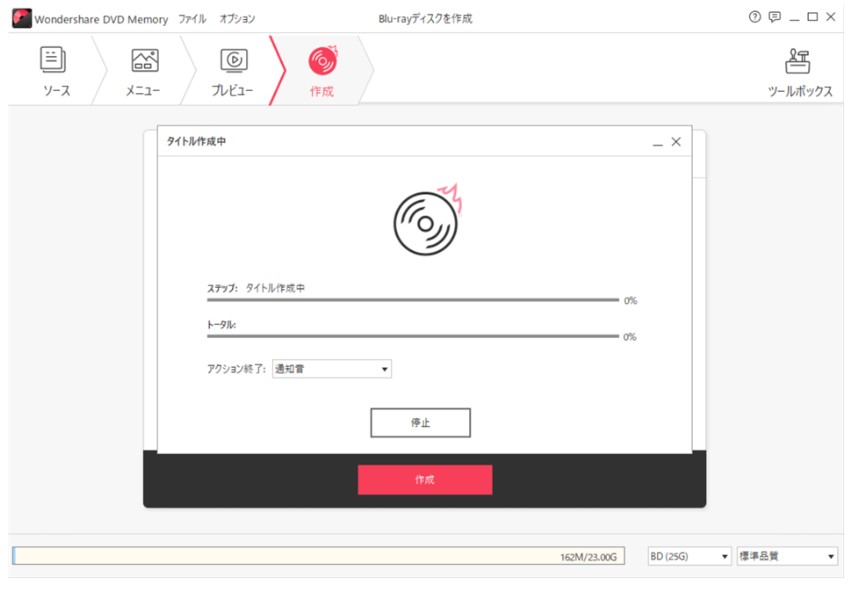Click the burning disc illustration in dialog
The height and width of the screenshot is (593, 849).
pos(427,220)
